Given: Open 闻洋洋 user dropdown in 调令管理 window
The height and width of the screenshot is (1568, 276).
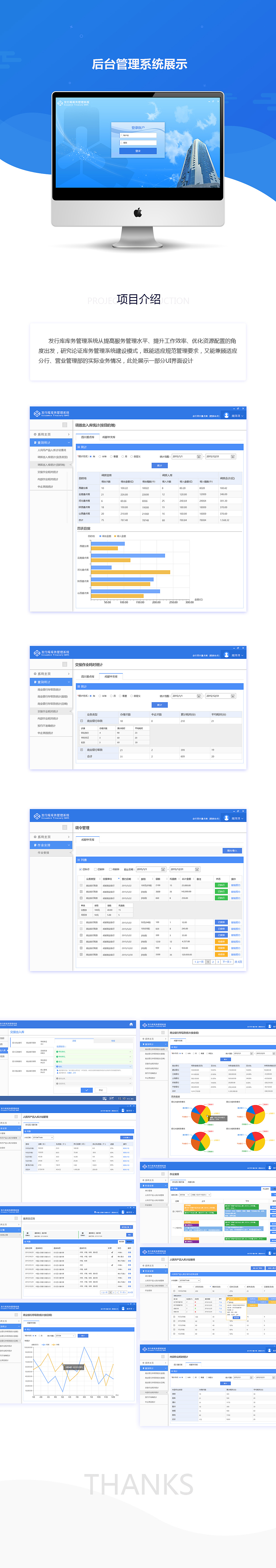Looking at the screenshot, I should pyautogui.click(x=237, y=819).
